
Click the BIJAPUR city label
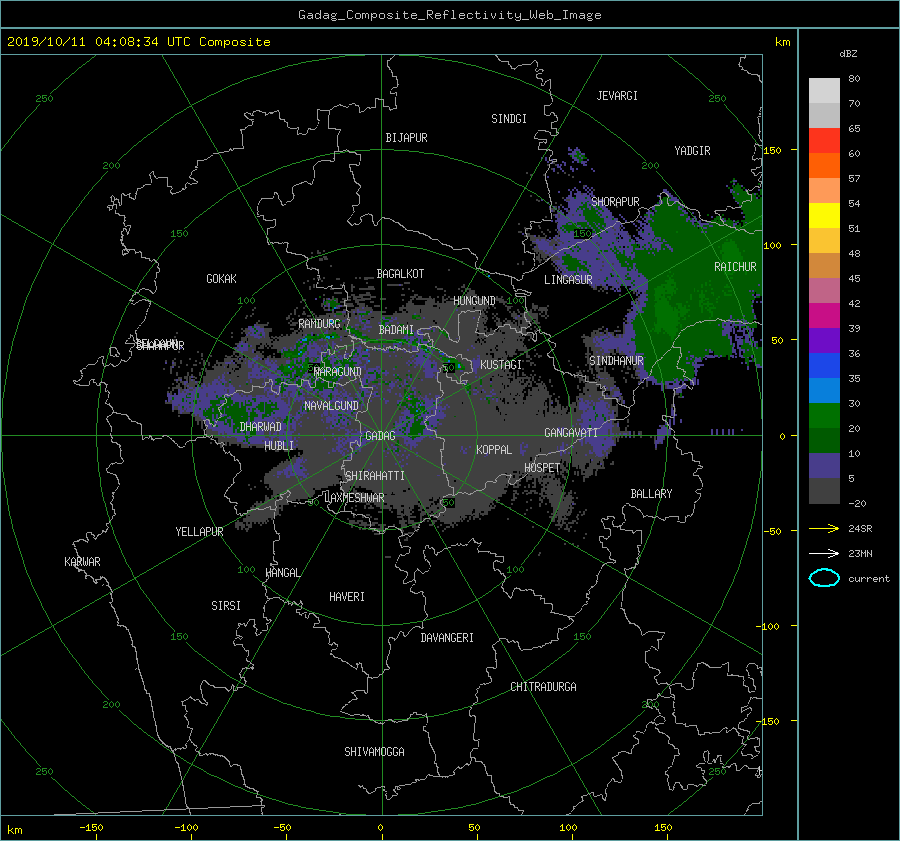[406, 138]
